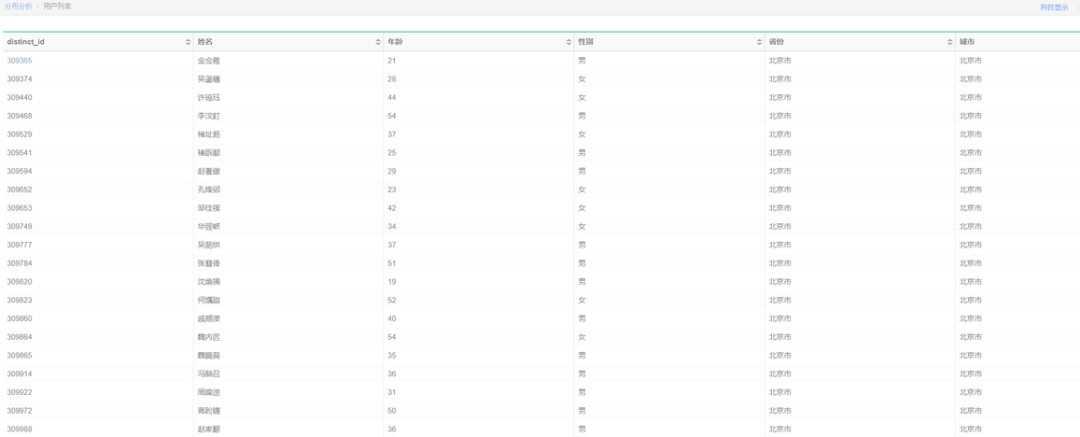
Task: Click id cell 309865
Action: click(x=19, y=356)
